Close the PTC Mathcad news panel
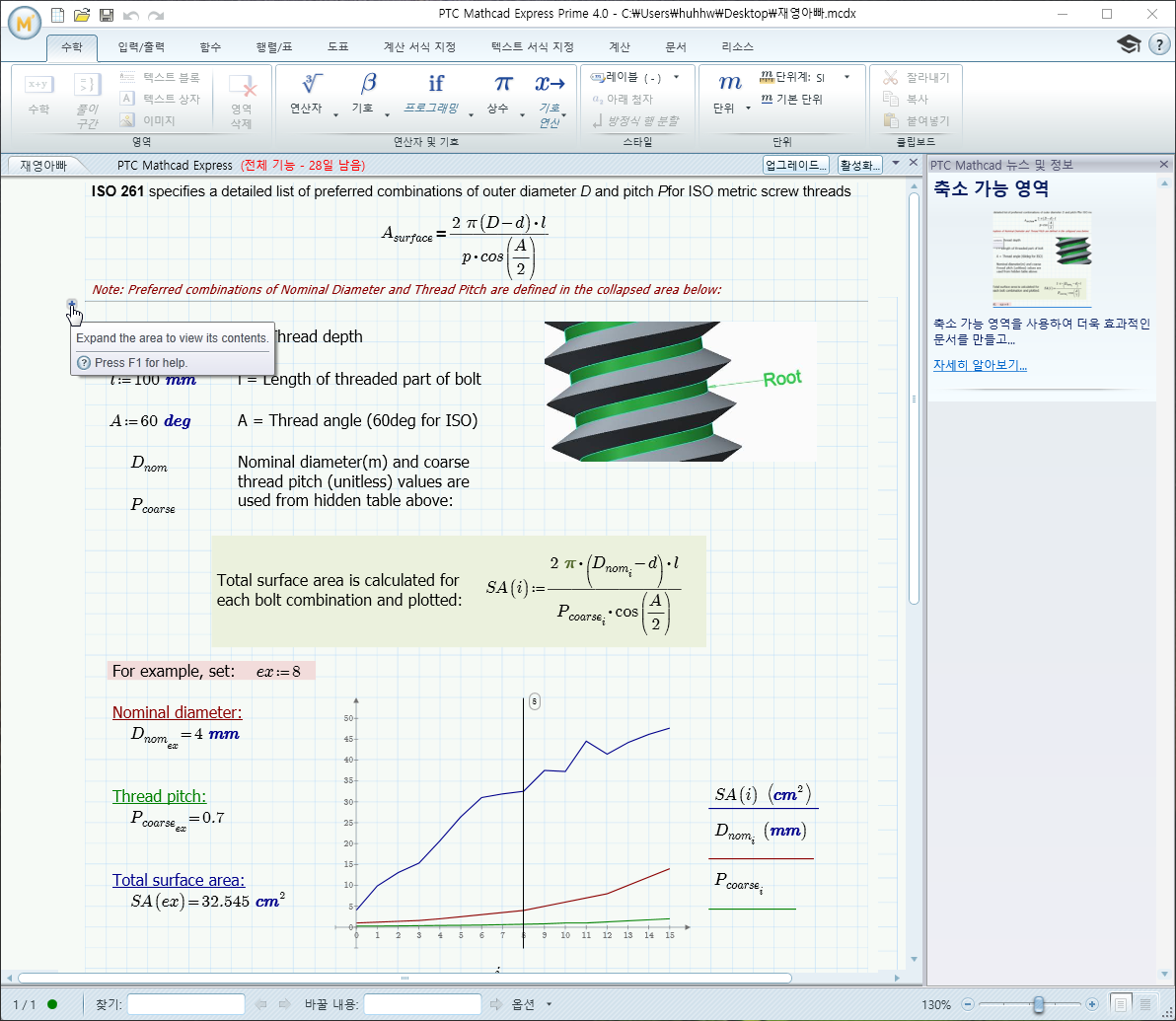Viewport: 1176px width, 1021px height. 1164,165
